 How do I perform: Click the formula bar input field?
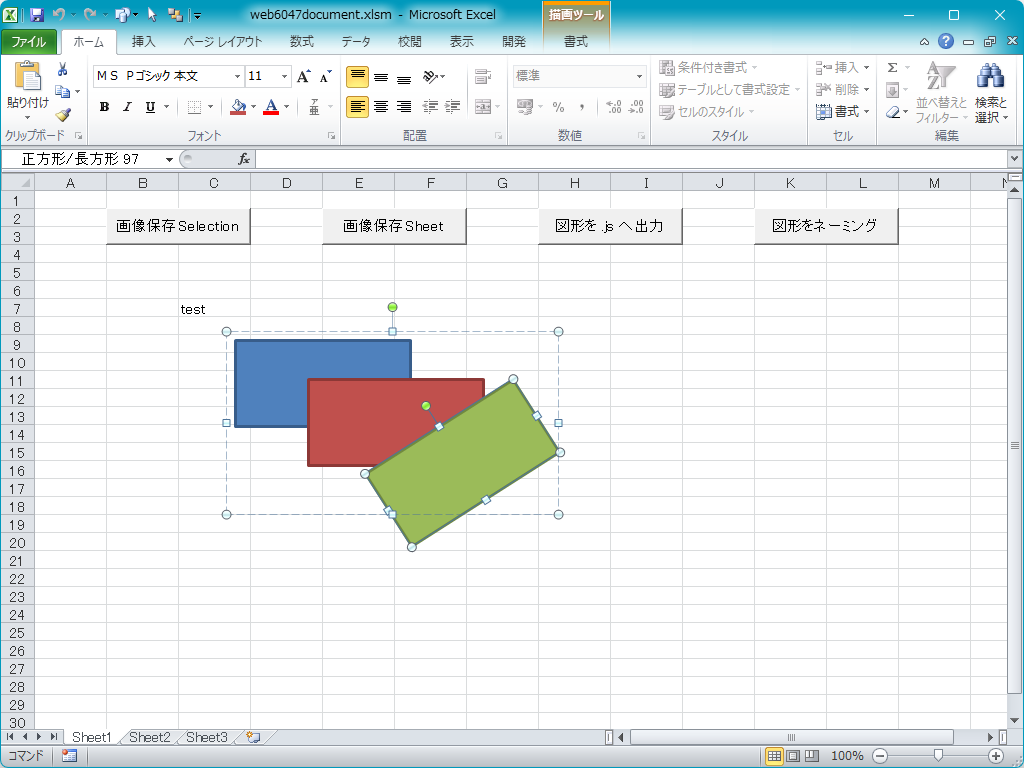click(630, 159)
